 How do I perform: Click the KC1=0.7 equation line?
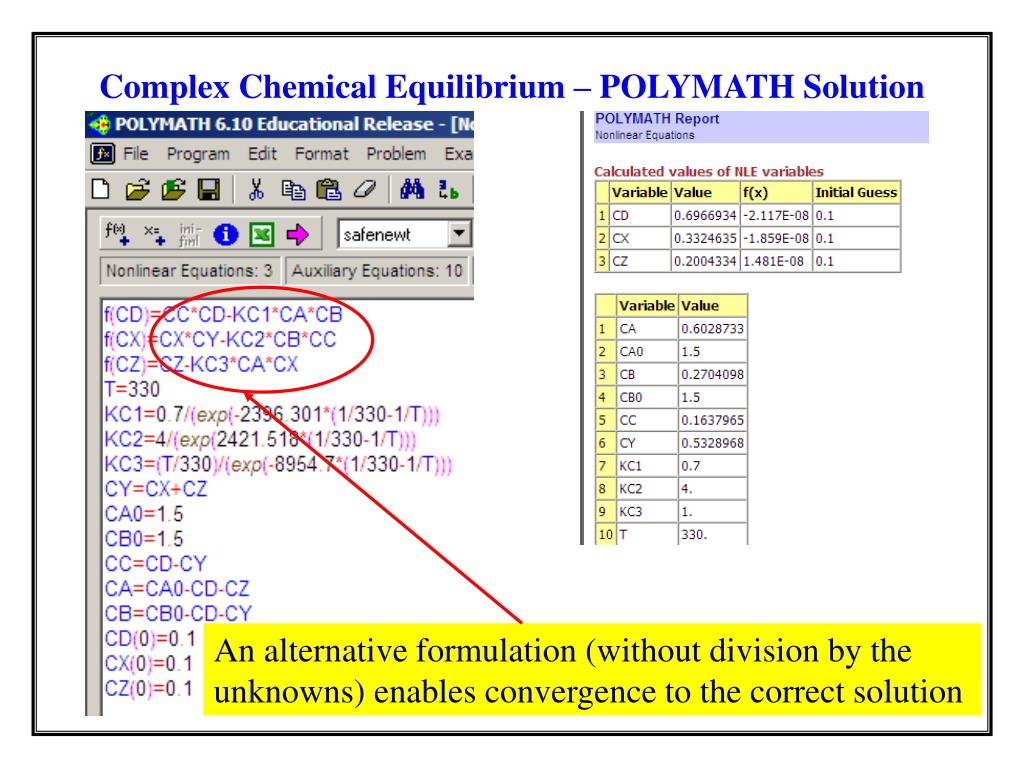272,415
